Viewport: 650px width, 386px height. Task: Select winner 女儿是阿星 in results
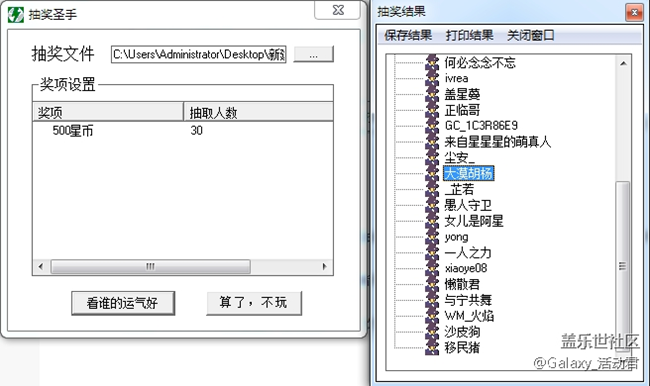[474, 221]
